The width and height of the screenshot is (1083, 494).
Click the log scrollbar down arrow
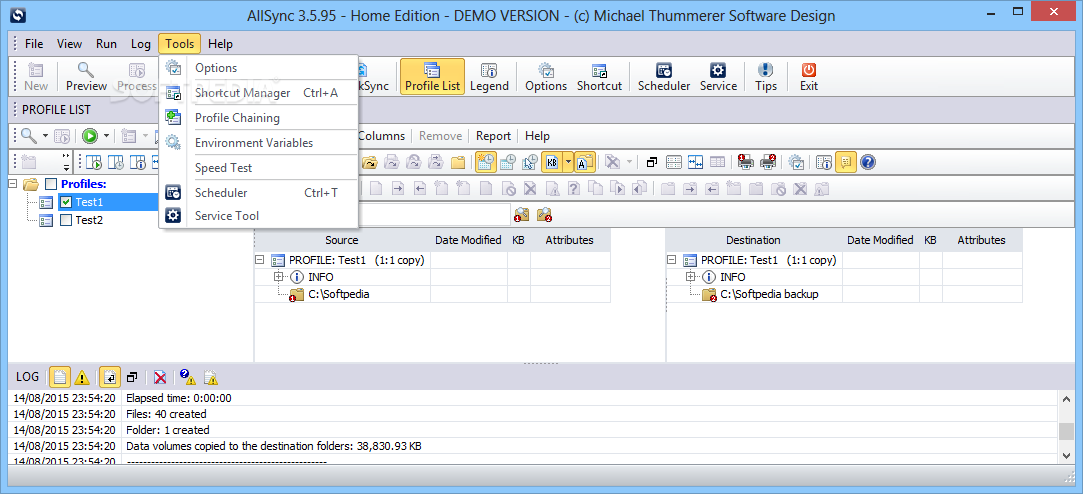tap(1067, 455)
